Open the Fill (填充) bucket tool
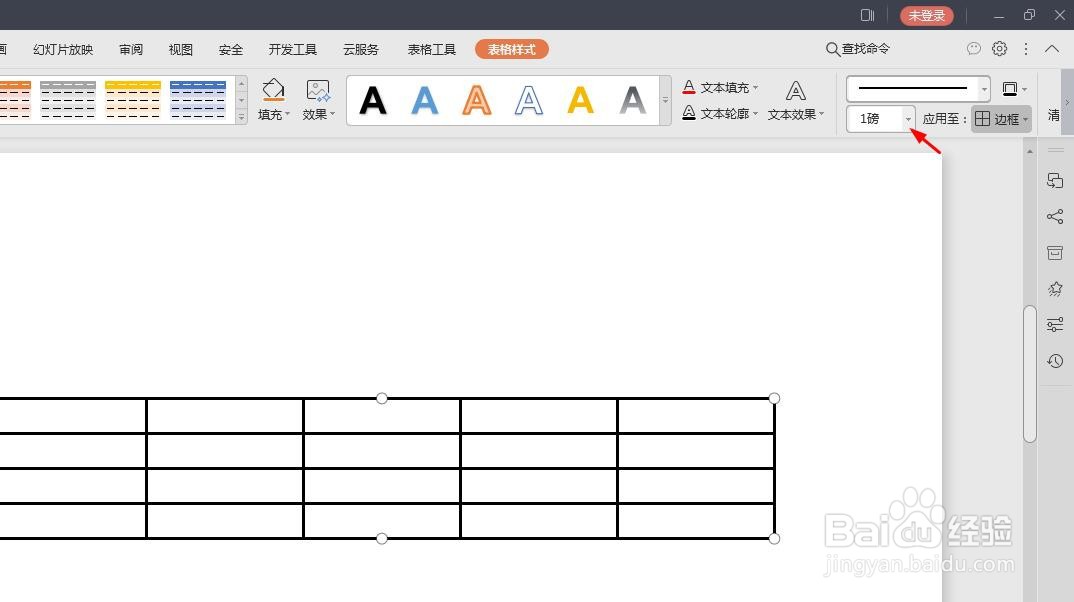This screenshot has width=1074, height=602. [273, 99]
